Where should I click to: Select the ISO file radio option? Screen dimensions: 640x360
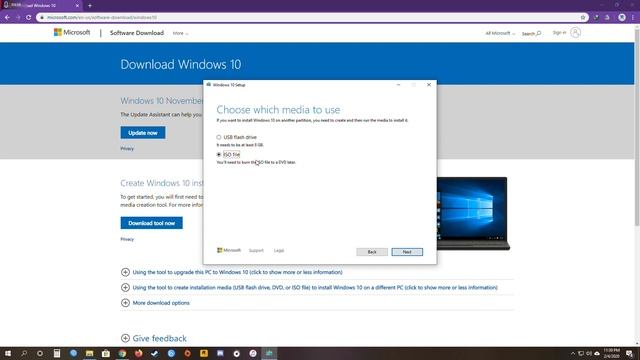(219, 155)
